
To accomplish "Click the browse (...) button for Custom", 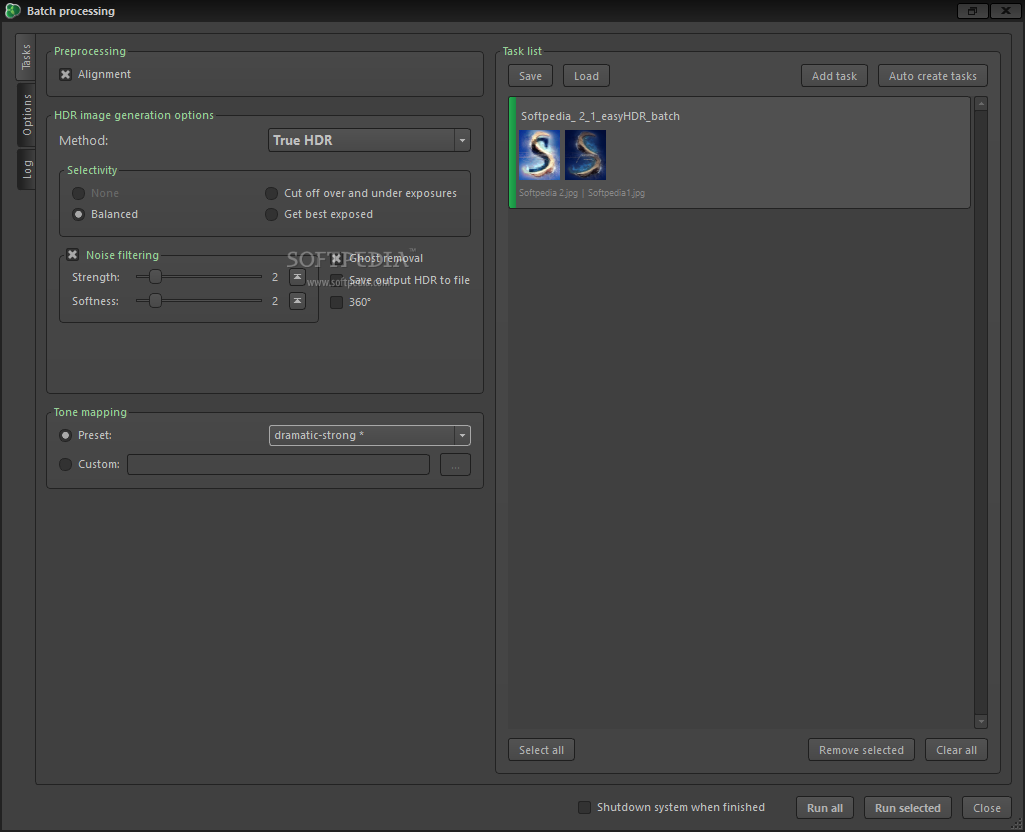I will (456, 465).
